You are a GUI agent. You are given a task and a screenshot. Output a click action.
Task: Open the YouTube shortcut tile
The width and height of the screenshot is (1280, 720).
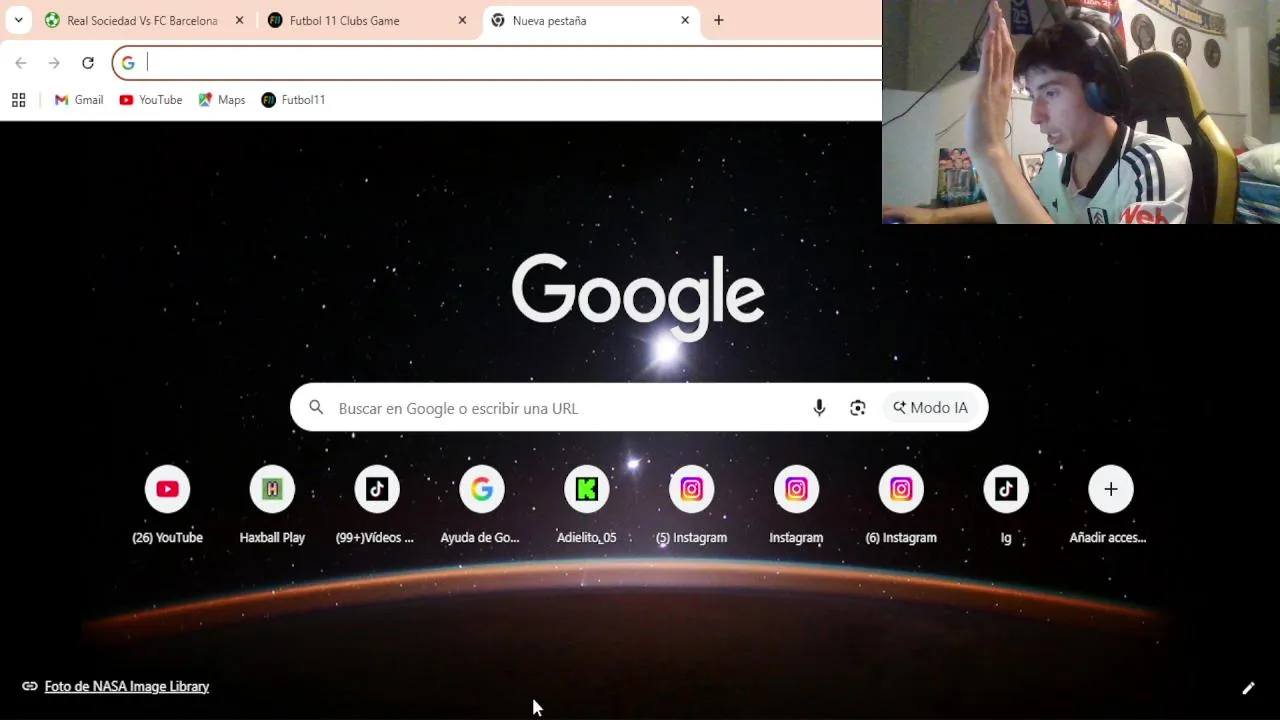167,506
